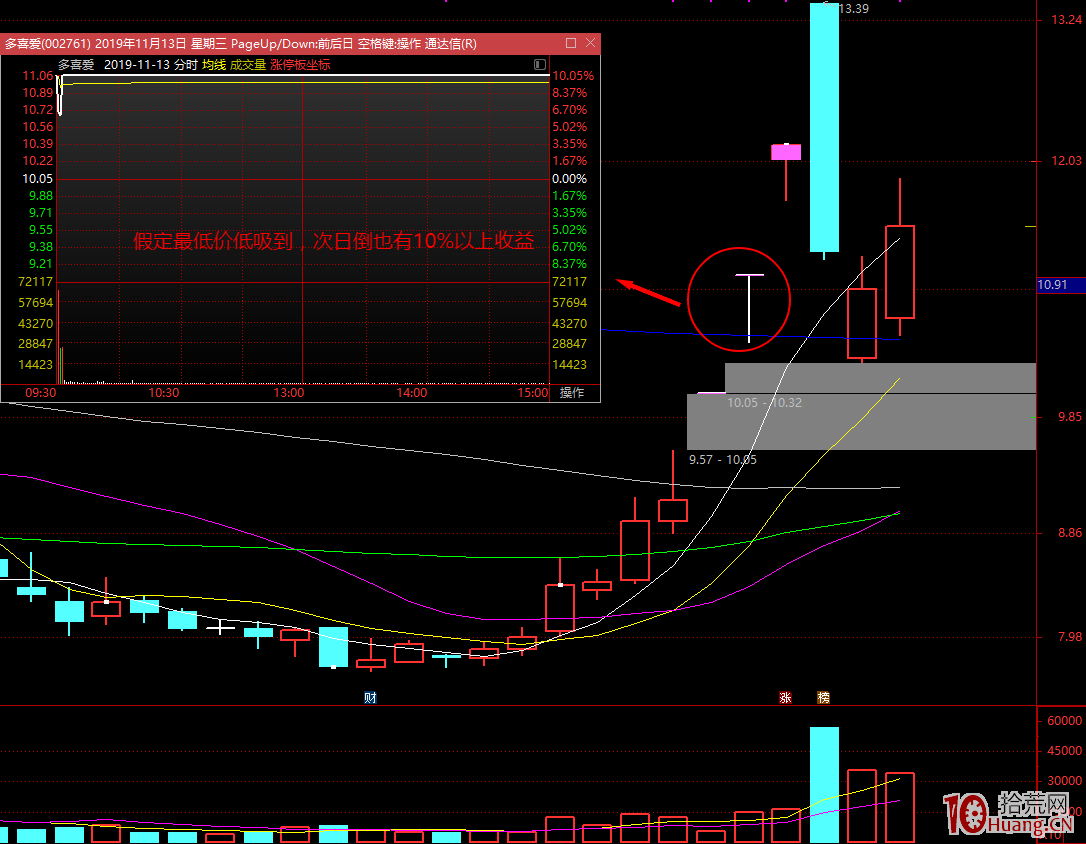Click the white T-shaped candlestick
The height and width of the screenshot is (844, 1086).
coord(749,307)
